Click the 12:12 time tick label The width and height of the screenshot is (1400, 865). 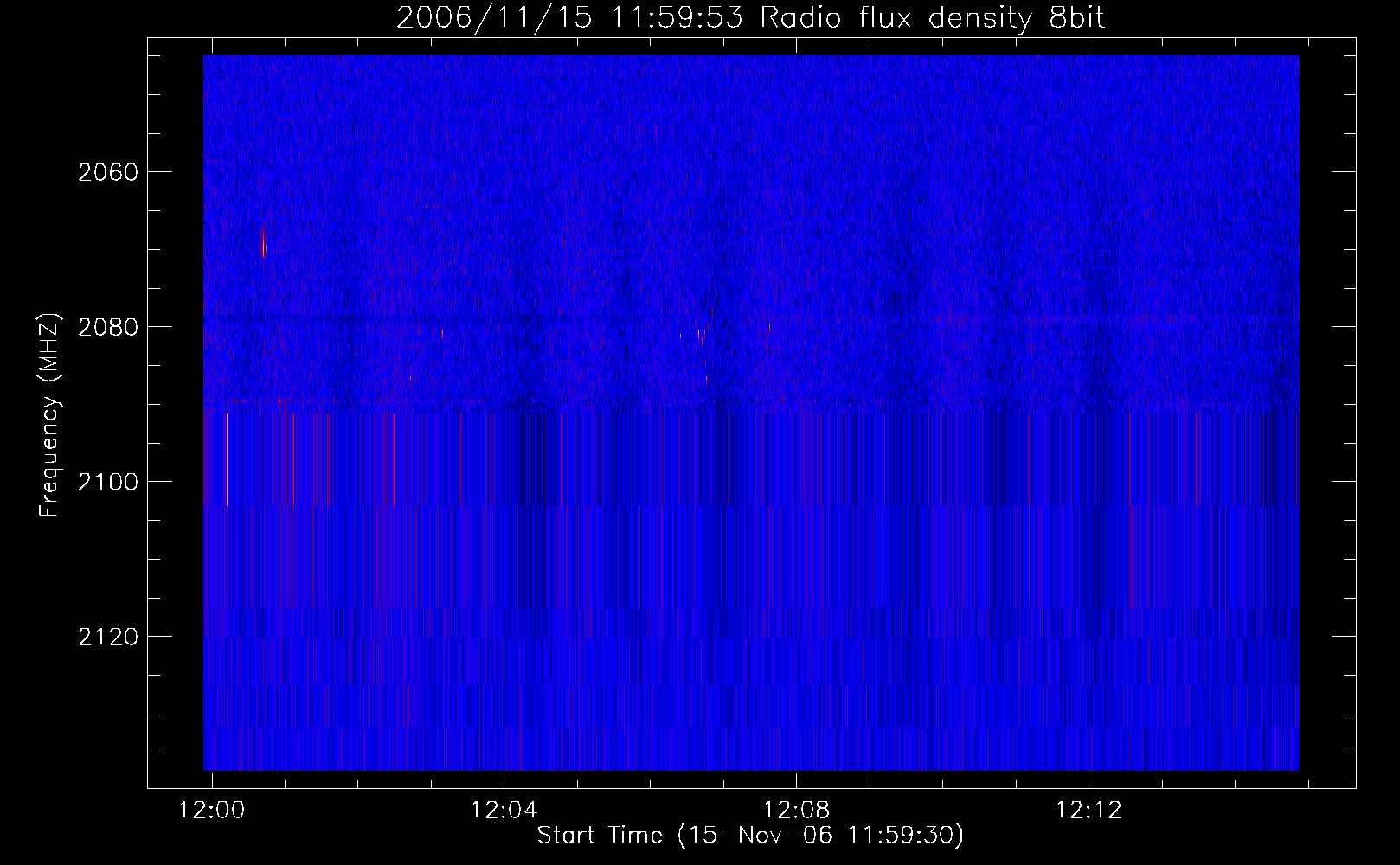click(1089, 810)
